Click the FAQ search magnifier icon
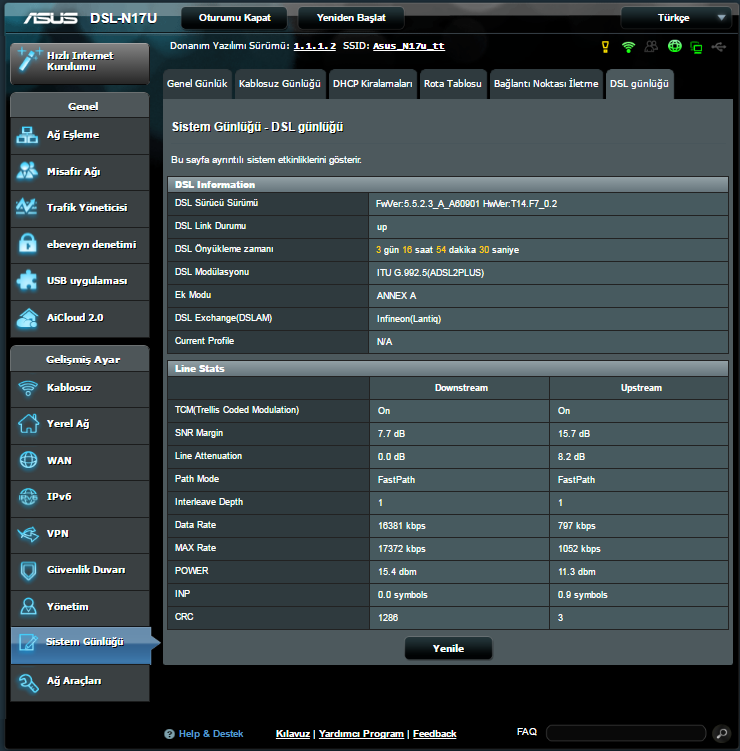The height and width of the screenshot is (751, 740). coord(722,733)
